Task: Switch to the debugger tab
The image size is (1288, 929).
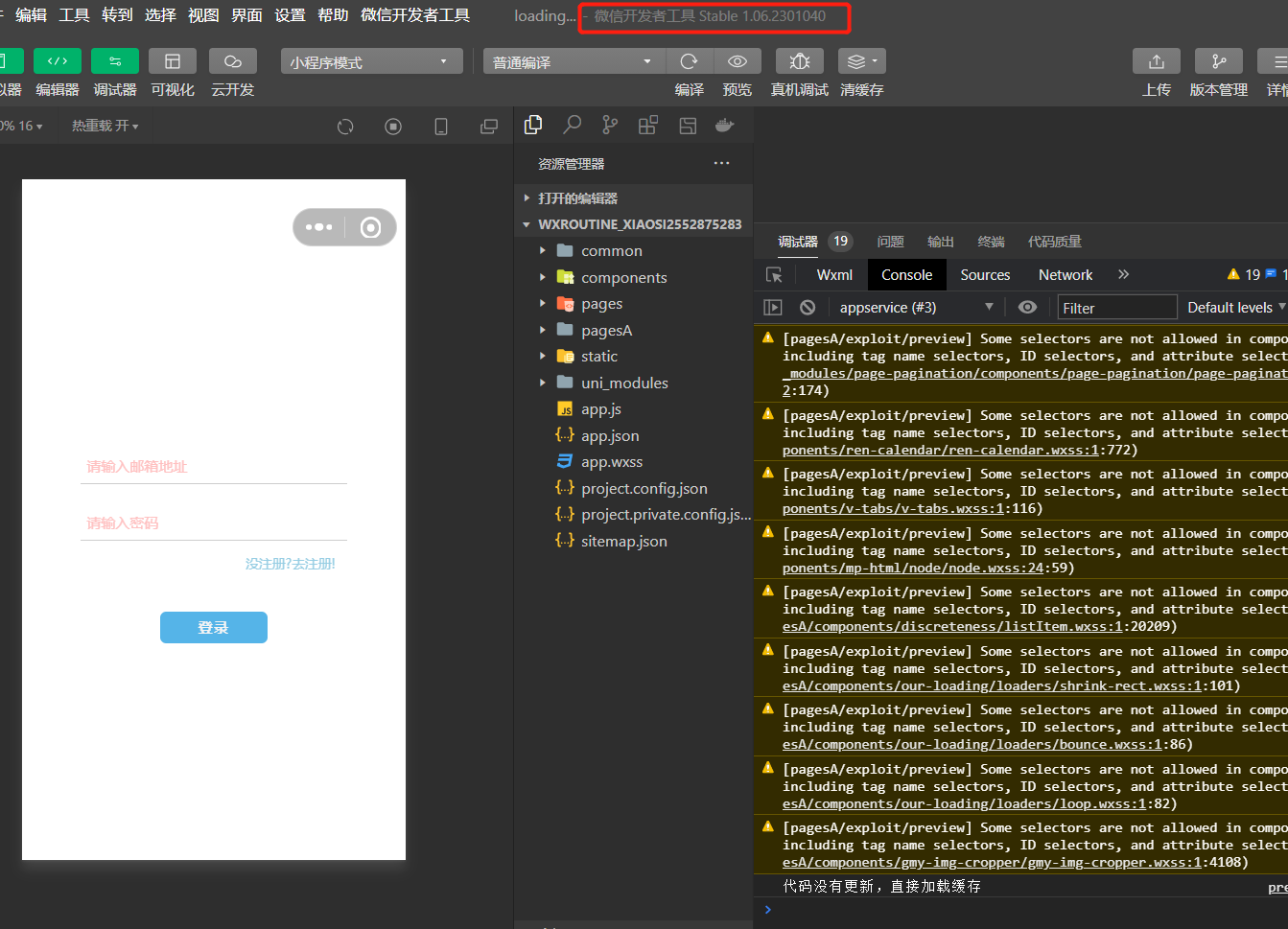Action: click(x=798, y=242)
